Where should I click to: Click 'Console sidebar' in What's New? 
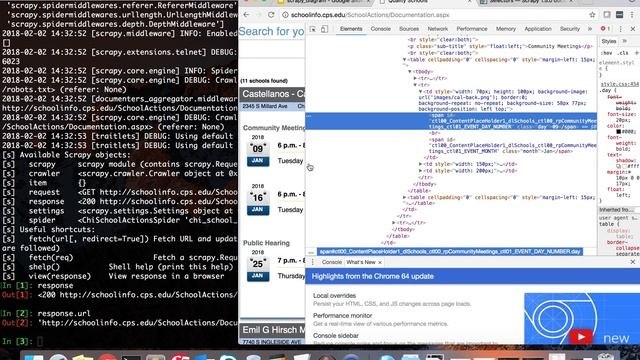coord(336,336)
